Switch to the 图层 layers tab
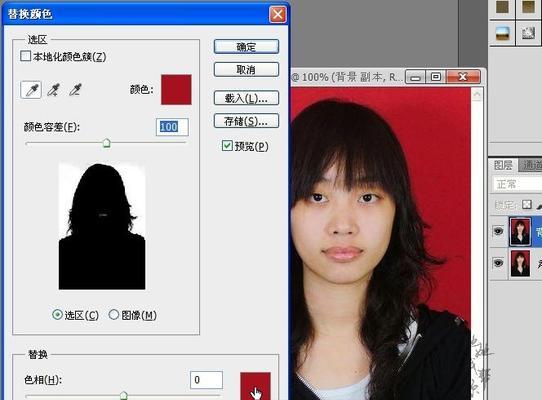Screen dimensions: 542x400 (503, 165)
